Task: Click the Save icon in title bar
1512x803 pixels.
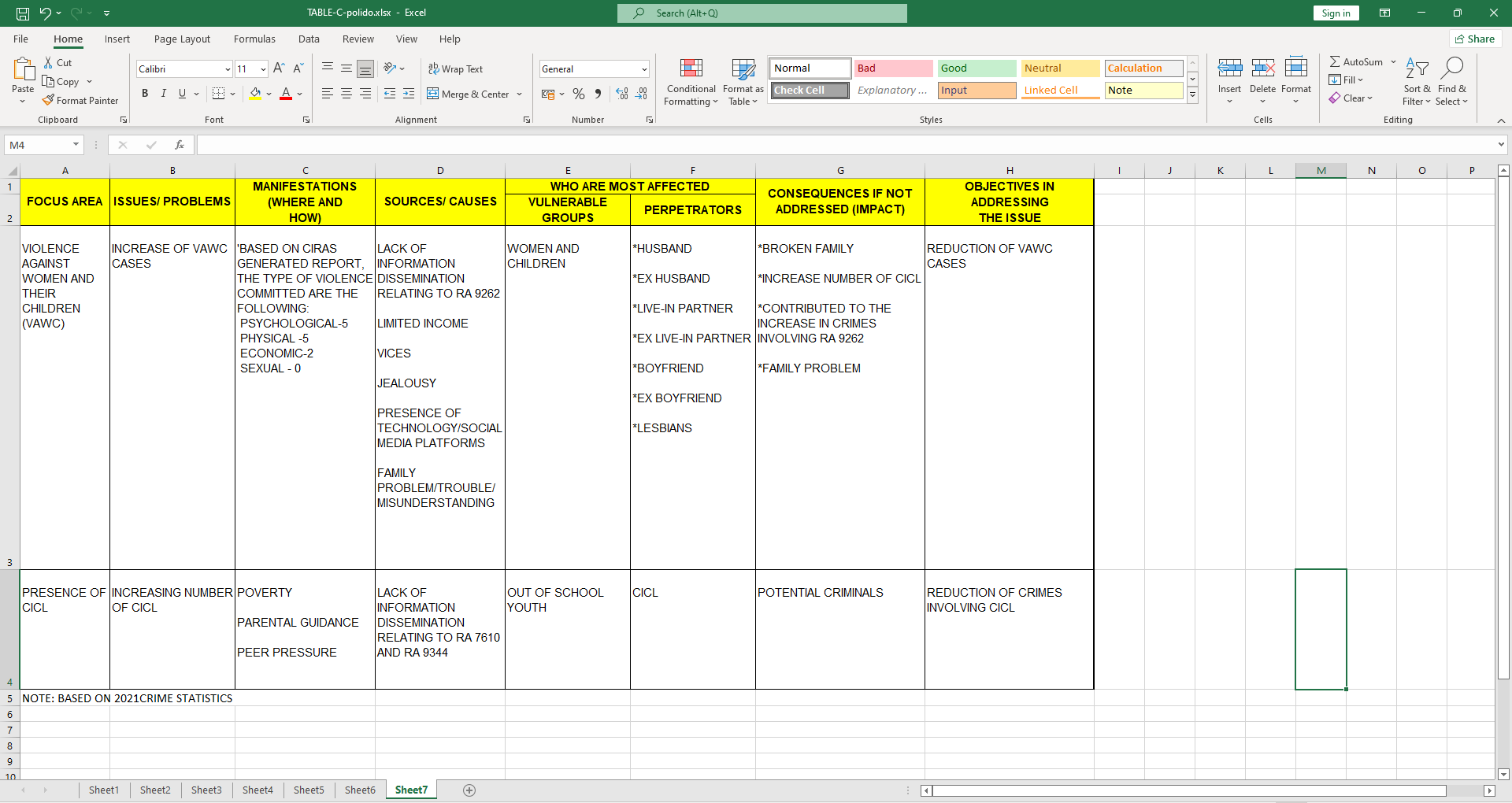Action: point(23,13)
